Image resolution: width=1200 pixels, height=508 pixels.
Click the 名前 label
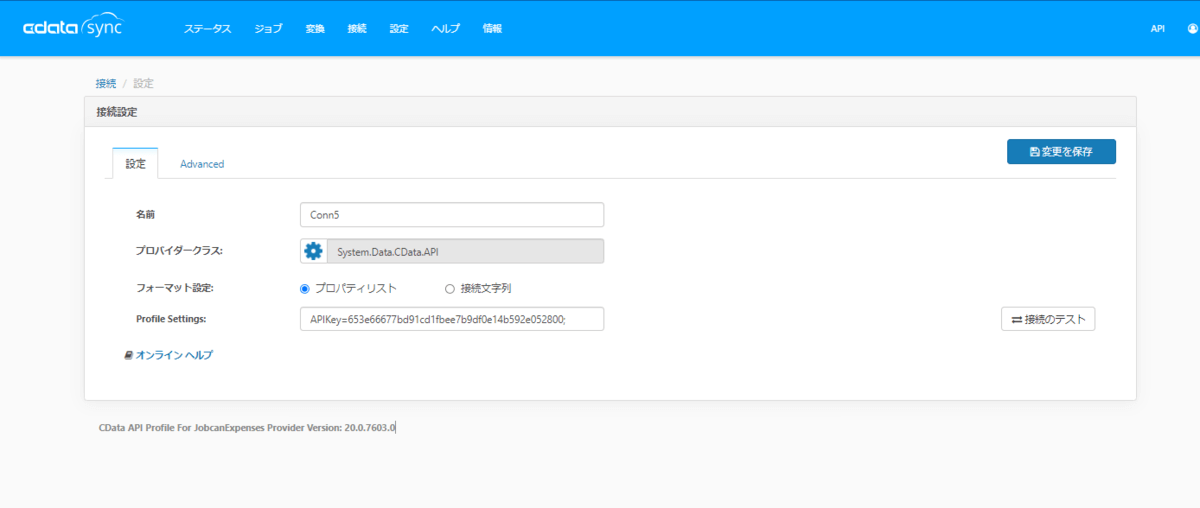point(146,215)
